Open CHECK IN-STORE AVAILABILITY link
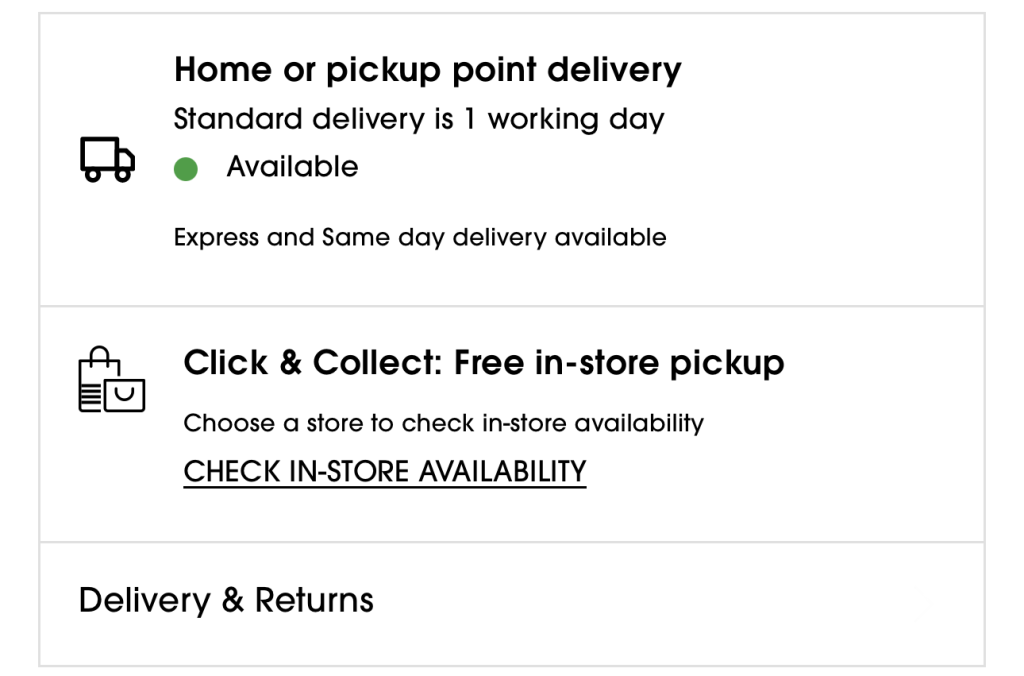Viewport: 1024px width, 676px height. tap(384, 471)
